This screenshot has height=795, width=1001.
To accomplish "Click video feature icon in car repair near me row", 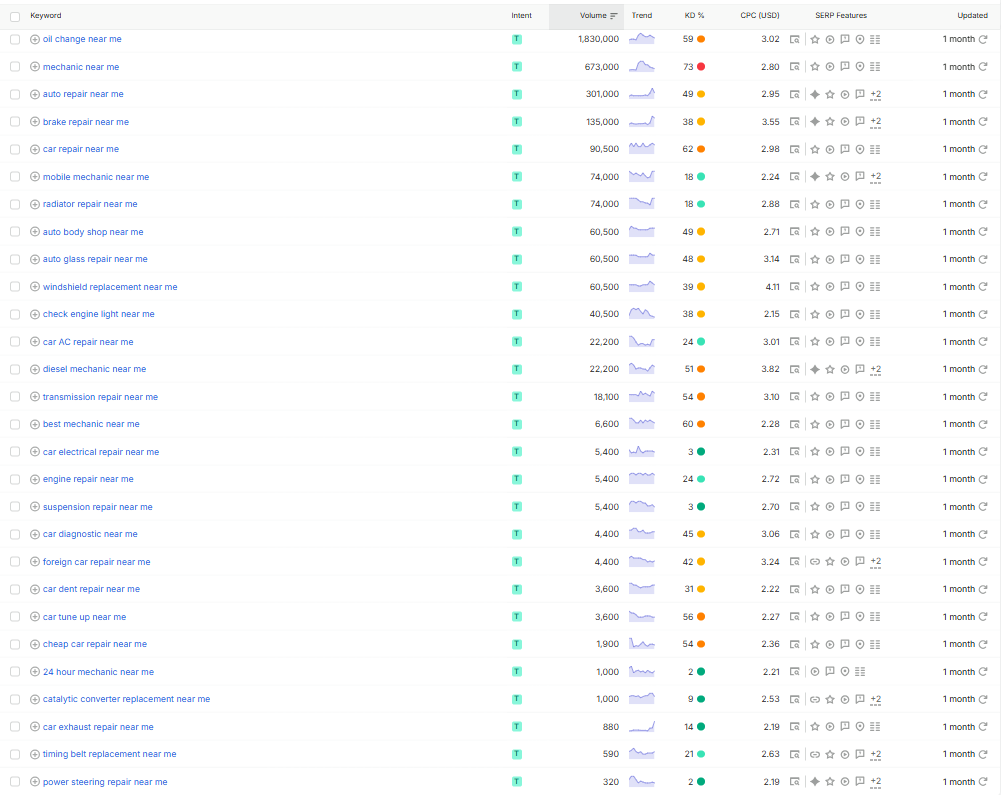I will click(x=830, y=149).
